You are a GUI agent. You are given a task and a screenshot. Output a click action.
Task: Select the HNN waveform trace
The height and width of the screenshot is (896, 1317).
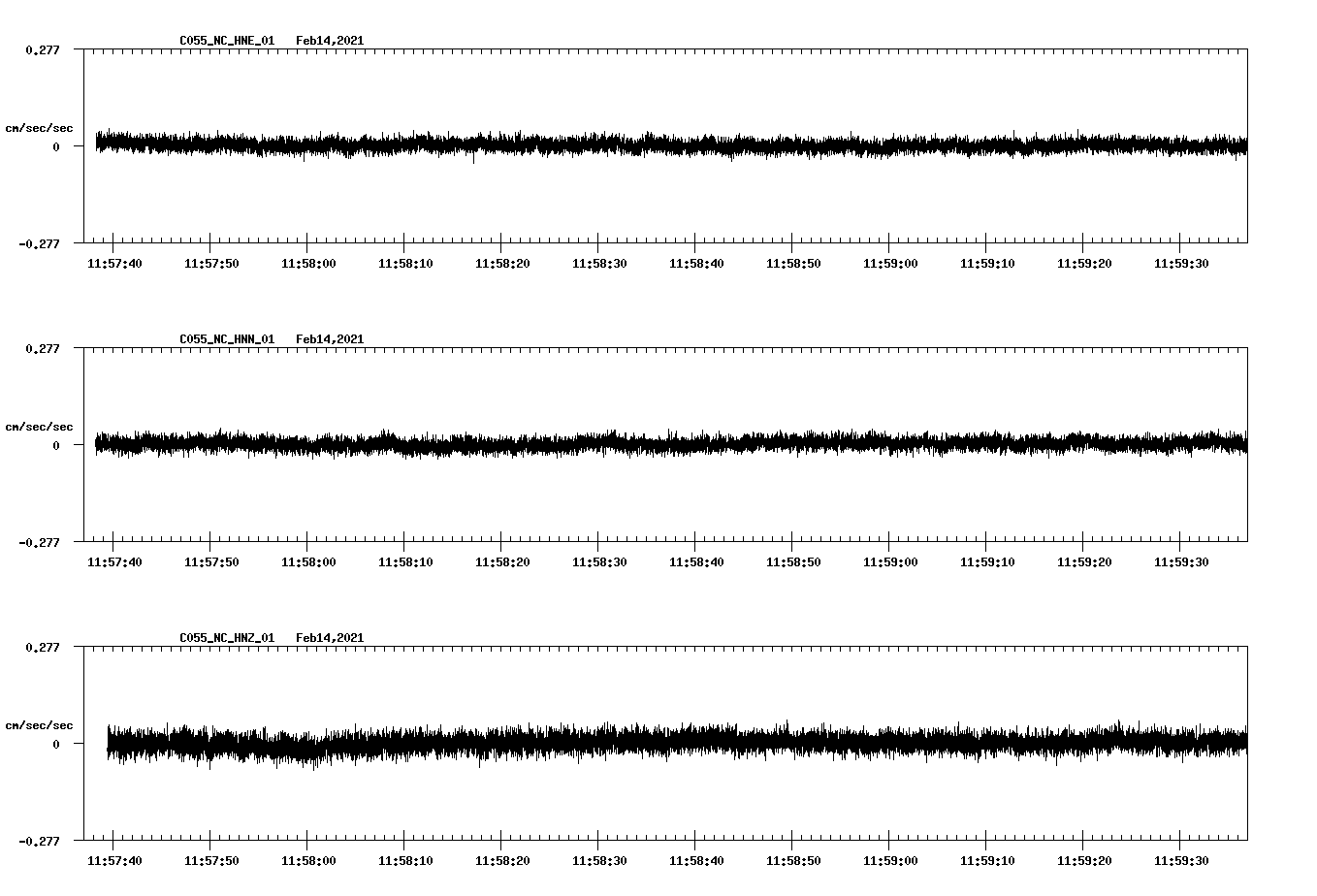(669, 445)
